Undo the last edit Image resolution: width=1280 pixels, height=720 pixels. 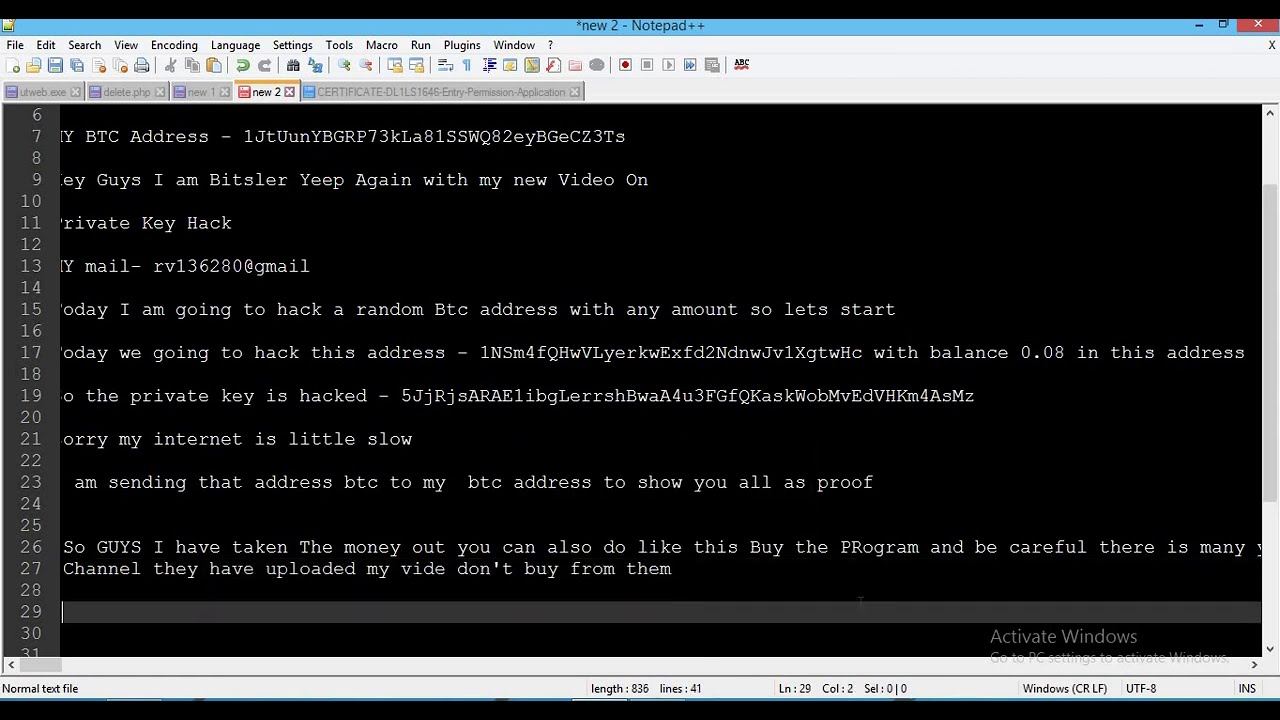pos(242,65)
